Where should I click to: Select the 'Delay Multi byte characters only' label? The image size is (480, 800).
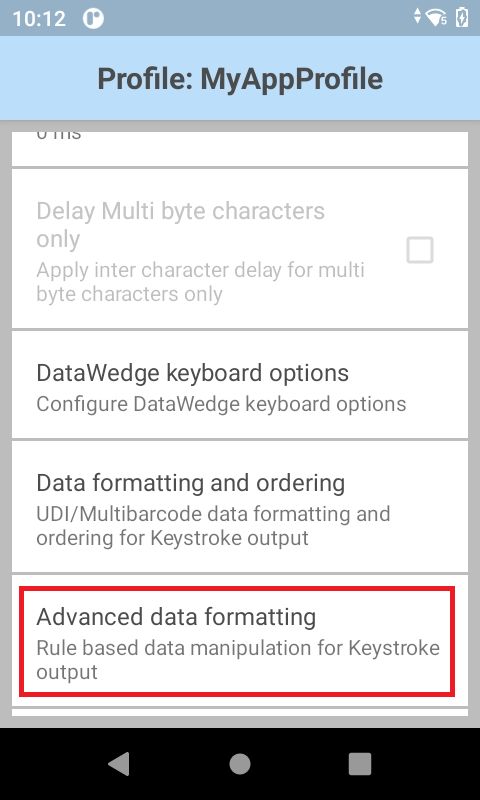pos(181,224)
